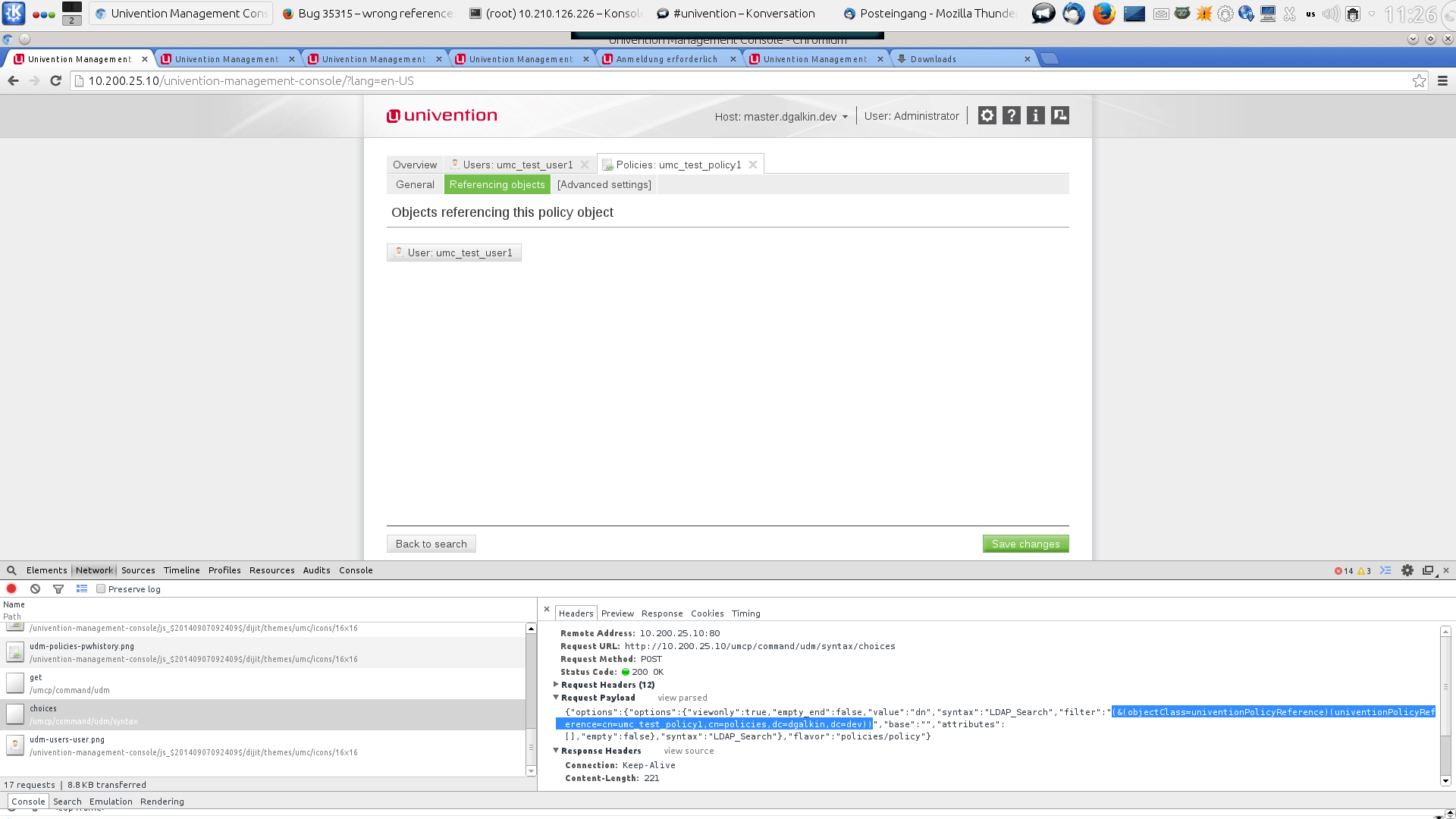Stop recording the network log
1456x819 pixels.
coord(11,588)
